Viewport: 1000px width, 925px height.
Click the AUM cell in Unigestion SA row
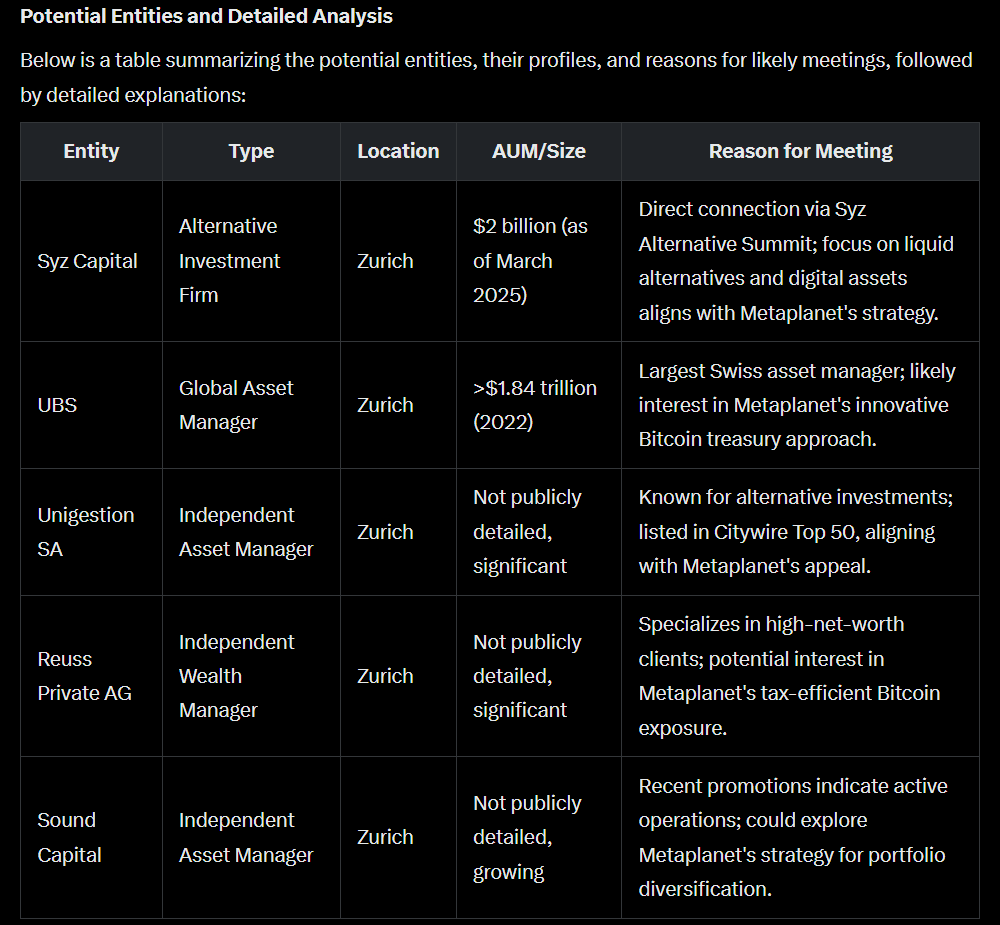point(539,532)
